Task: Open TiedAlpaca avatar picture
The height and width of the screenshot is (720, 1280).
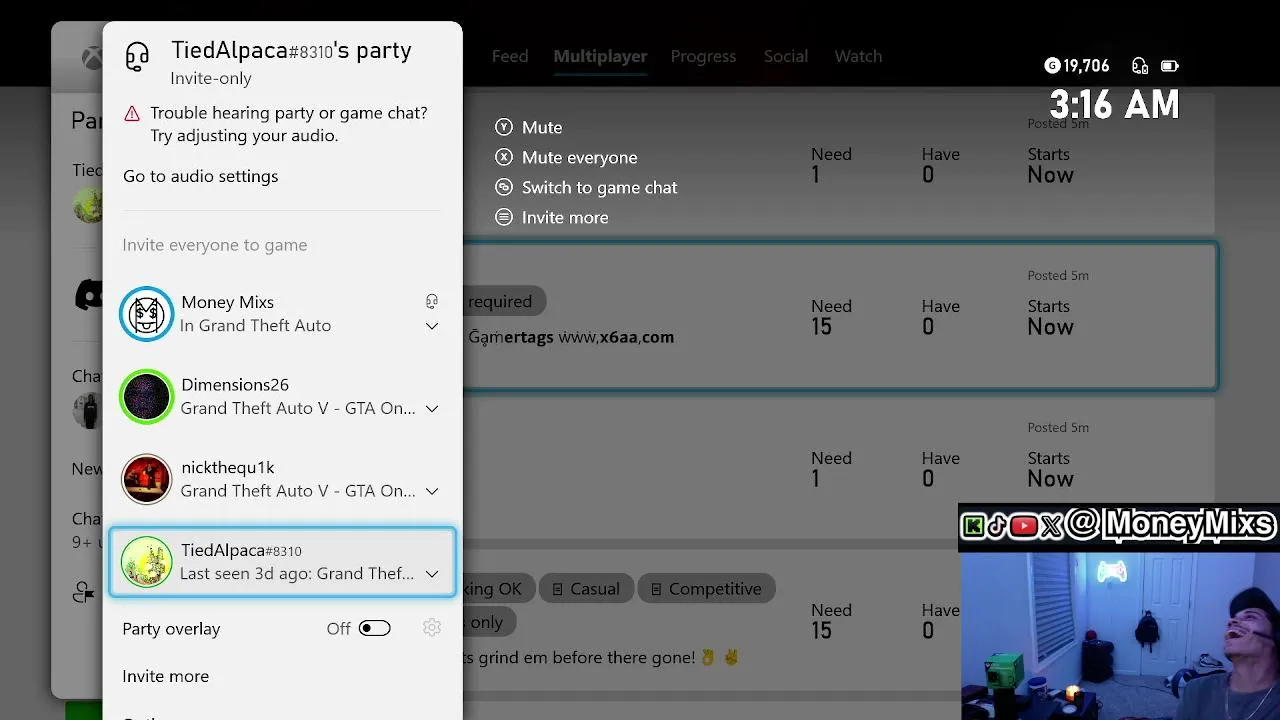Action: pos(147,562)
